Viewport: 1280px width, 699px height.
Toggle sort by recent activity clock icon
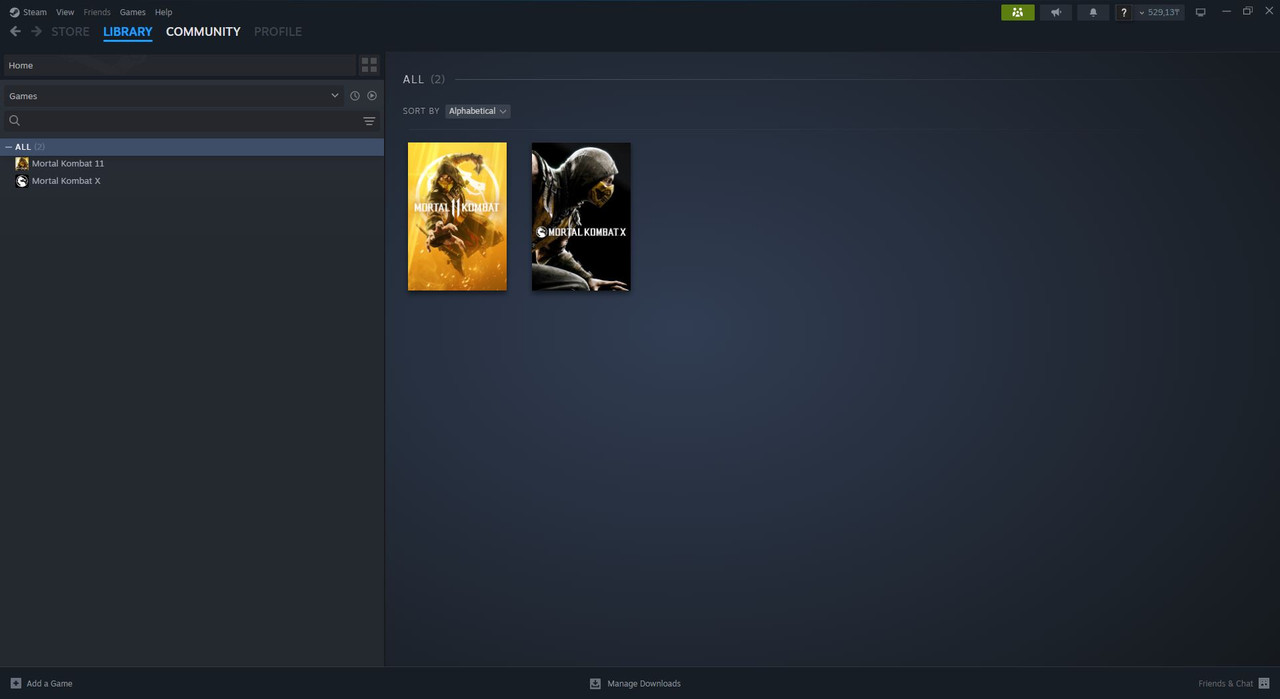coord(355,96)
